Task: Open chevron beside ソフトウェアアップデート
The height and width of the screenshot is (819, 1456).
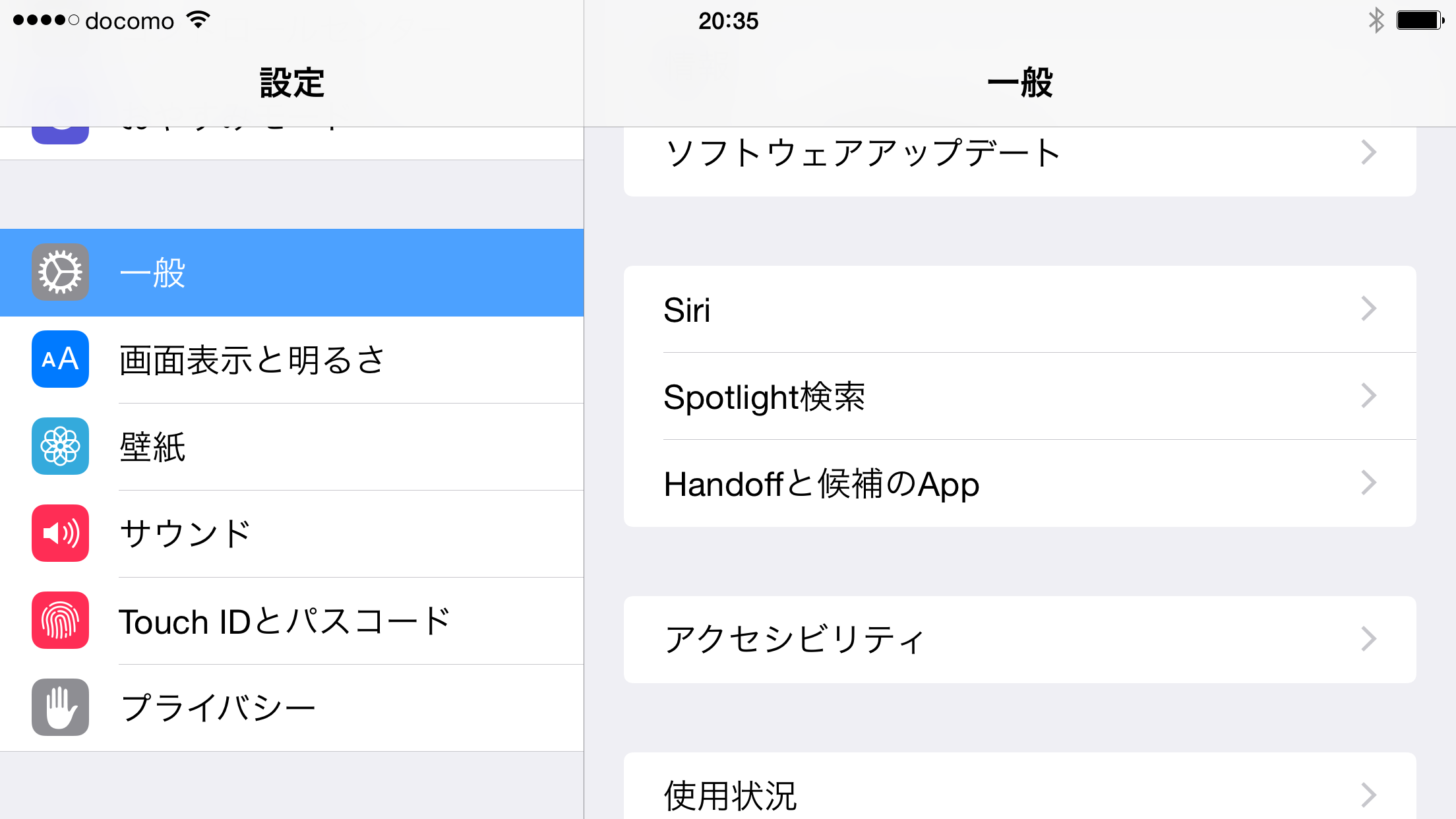Action: tap(1369, 153)
